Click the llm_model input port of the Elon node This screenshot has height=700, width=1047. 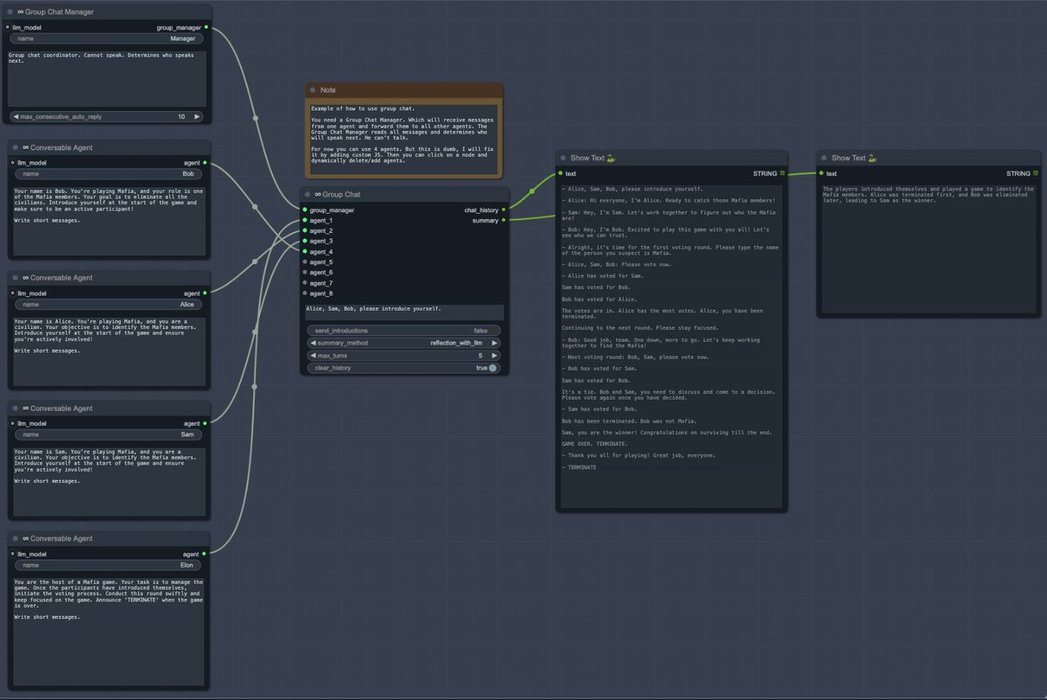(13, 554)
